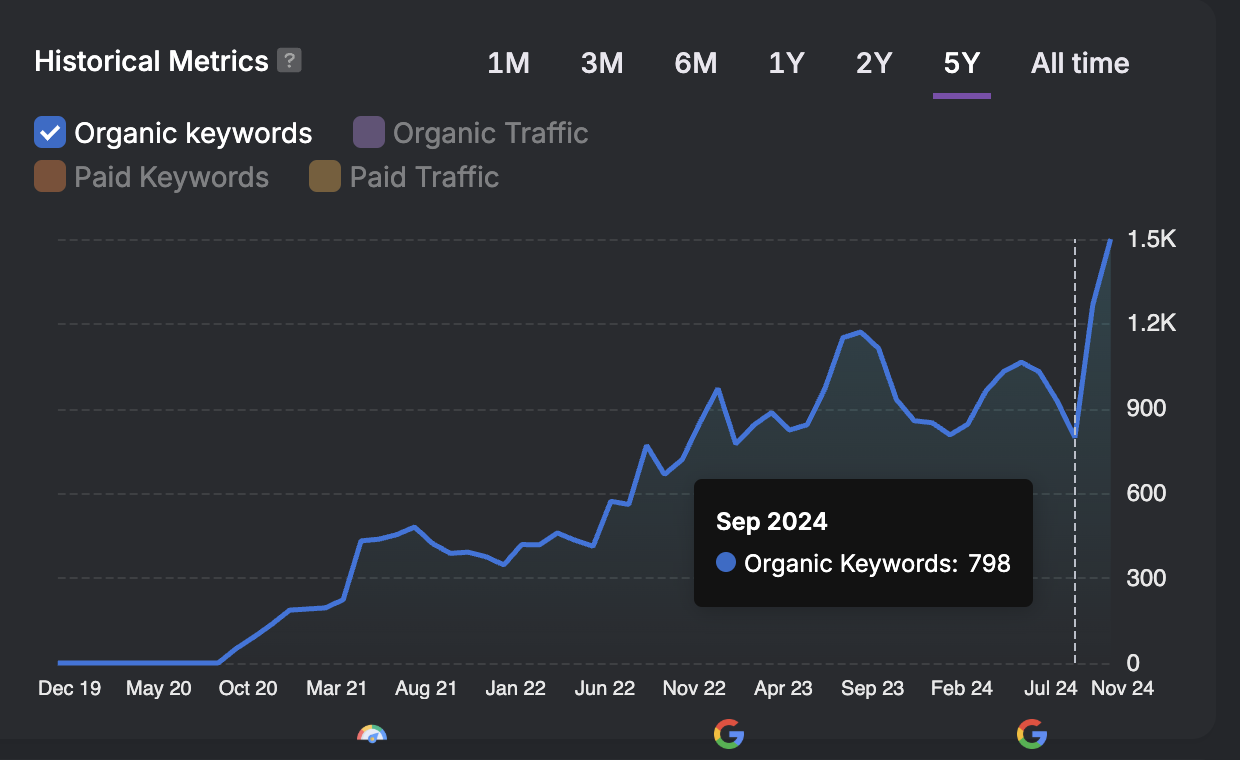This screenshot has height=760, width=1240.
Task: Select the 3M time range tab
Action: [602, 63]
